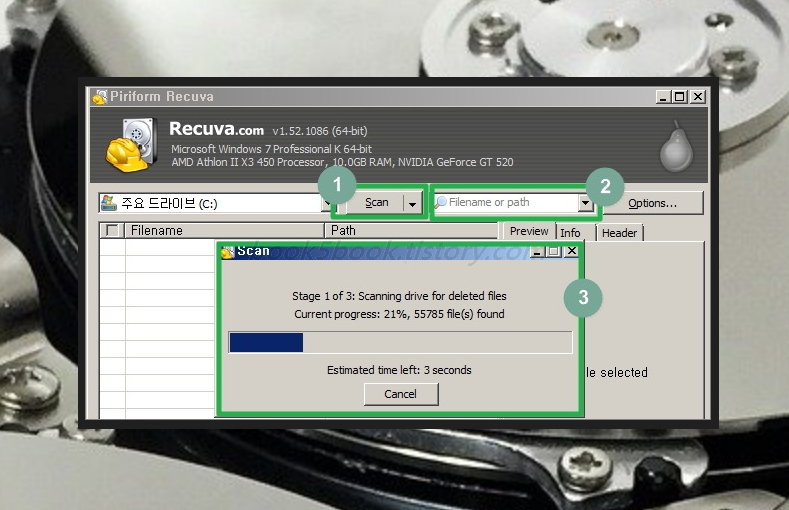Image resolution: width=789 pixels, height=510 pixels.
Task: Switch to the Header tab
Action: (619, 233)
